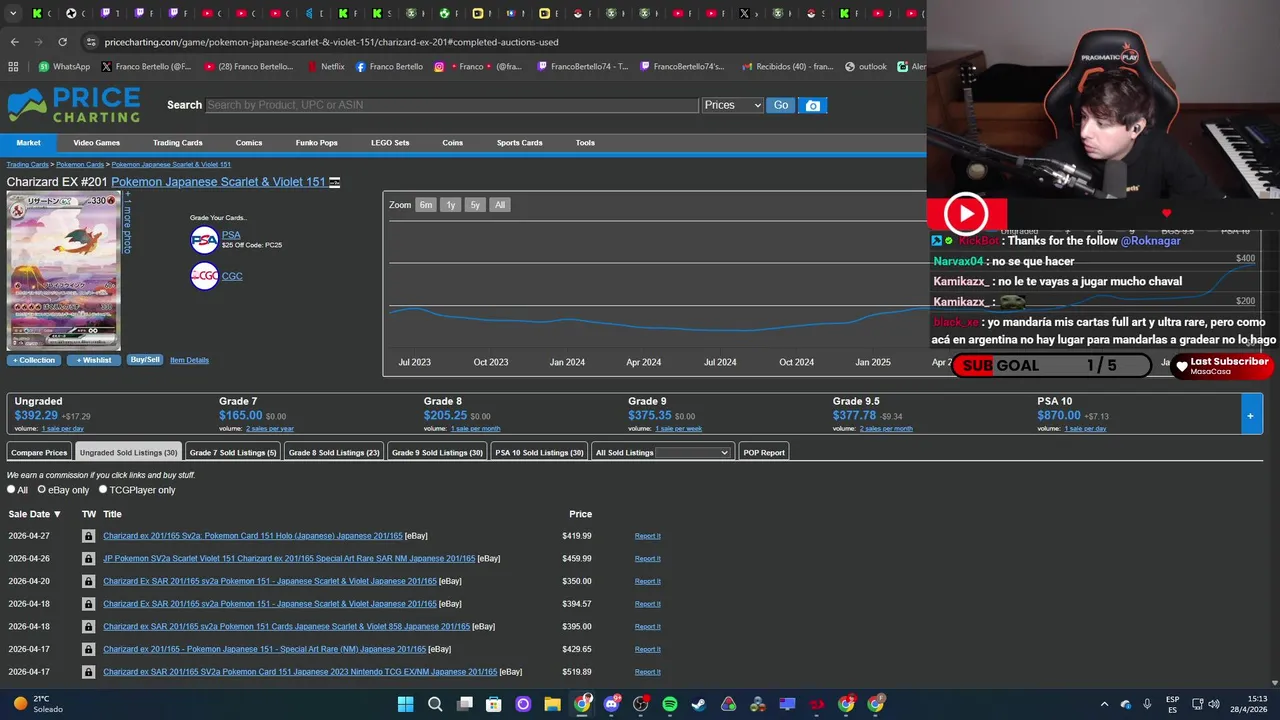
Task: Open OBS Studio from taskbar
Action: [x=640, y=704]
